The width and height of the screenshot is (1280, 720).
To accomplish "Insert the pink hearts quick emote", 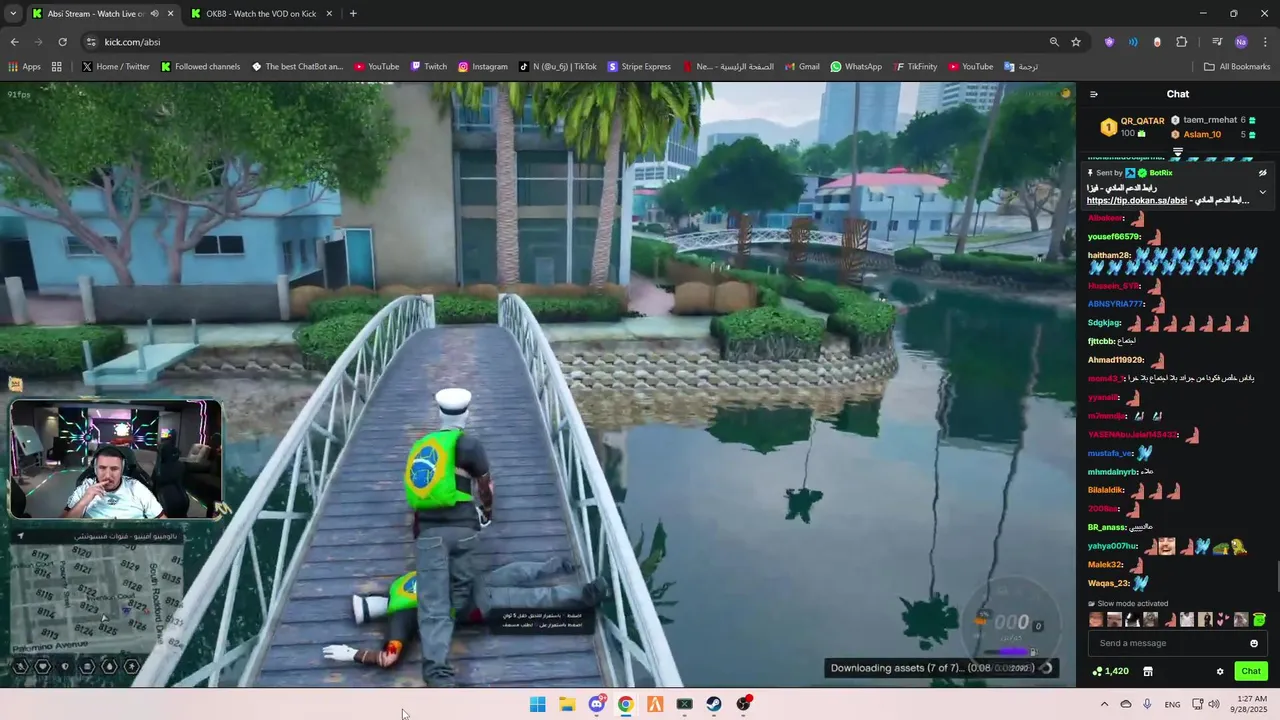I will (x=1223, y=620).
